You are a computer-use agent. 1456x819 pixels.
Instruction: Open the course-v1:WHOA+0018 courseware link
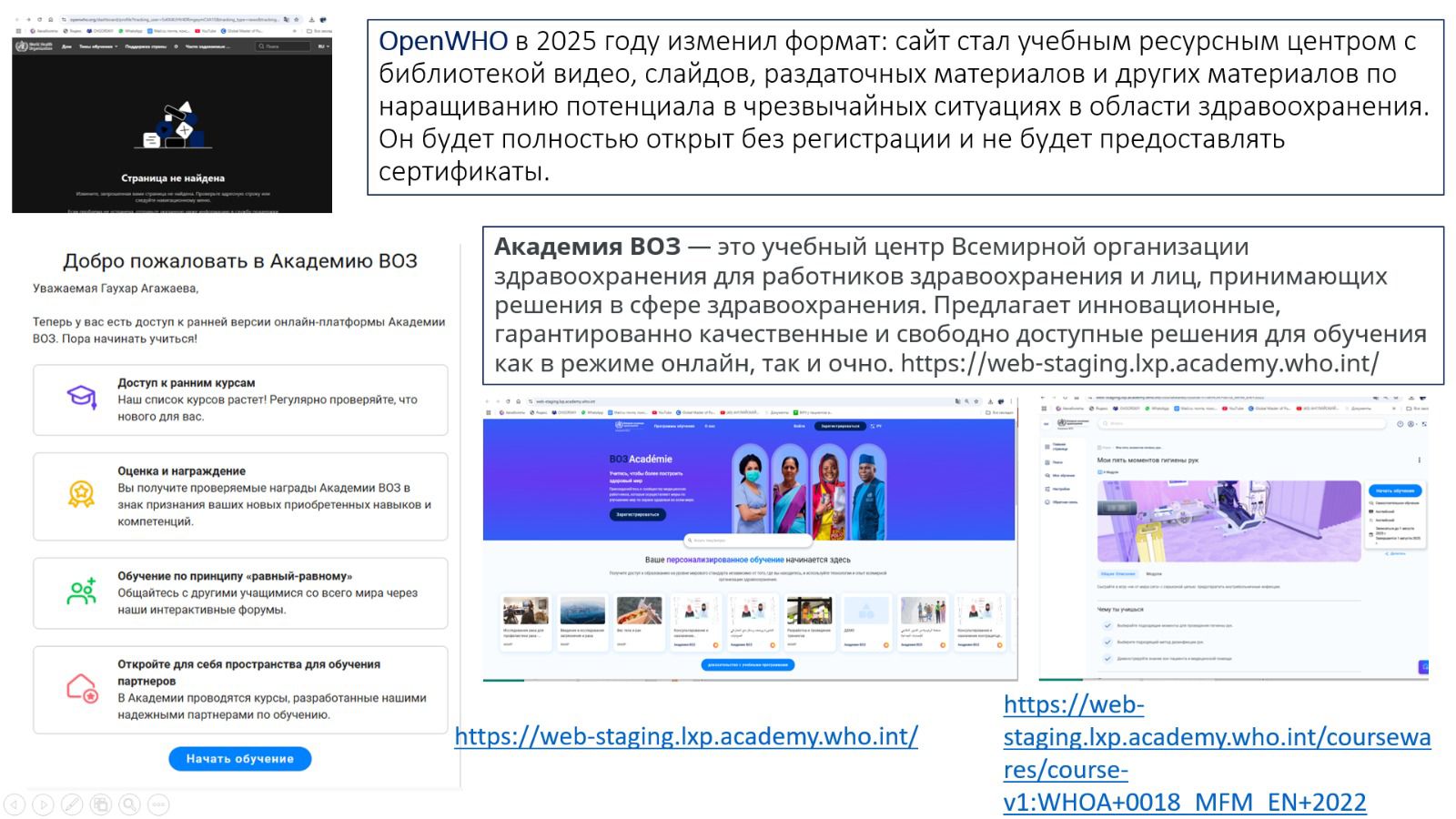click(x=1217, y=753)
